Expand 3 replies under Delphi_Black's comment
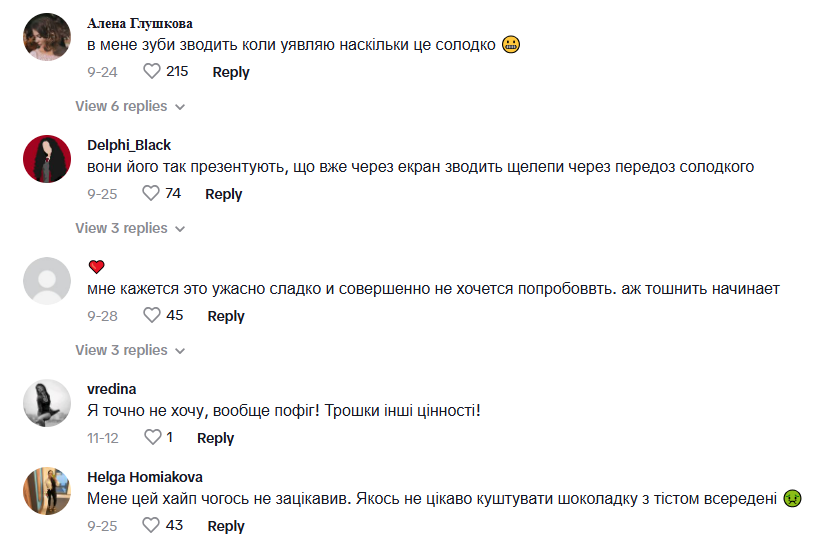814x546 pixels. pos(130,228)
